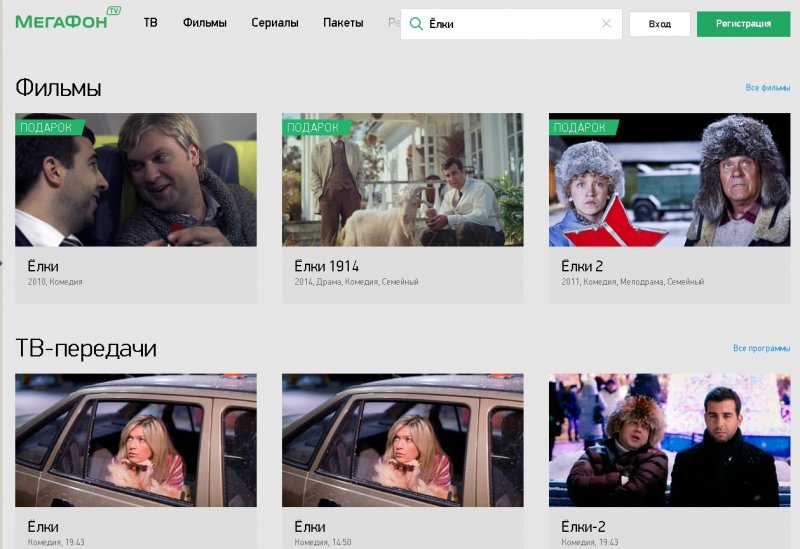800x549 pixels.
Task: Clear the search field with X icon
Action: (606, 24)
